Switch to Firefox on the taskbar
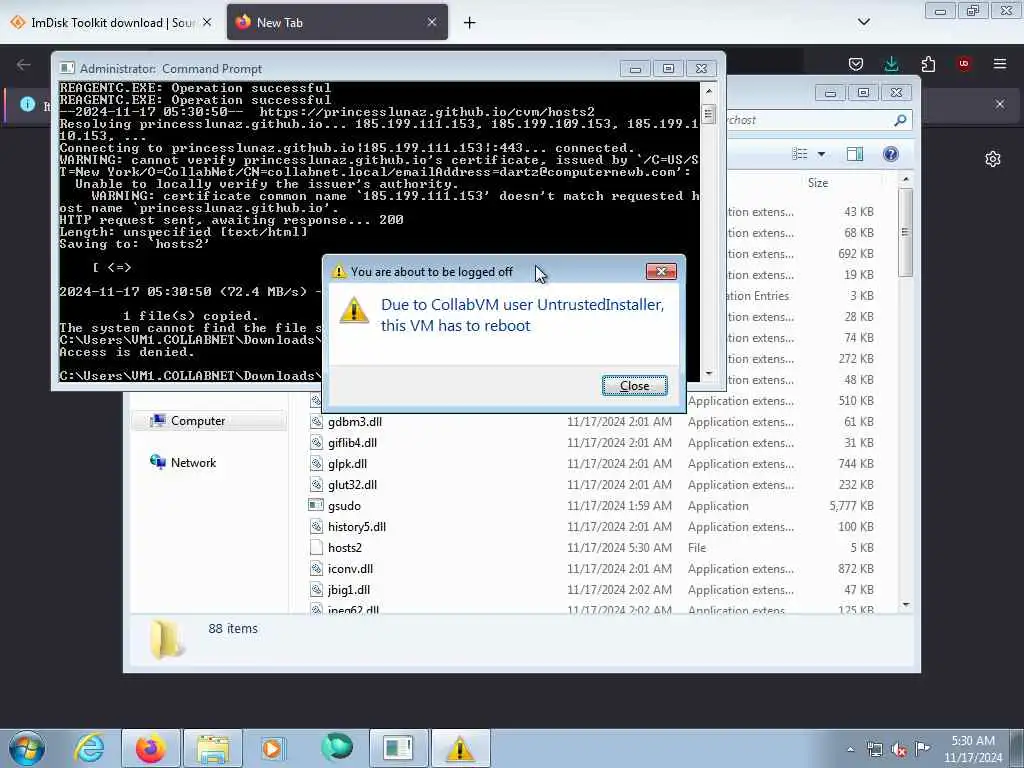Screen dimensions: 1024x768 tap(150, 748)
